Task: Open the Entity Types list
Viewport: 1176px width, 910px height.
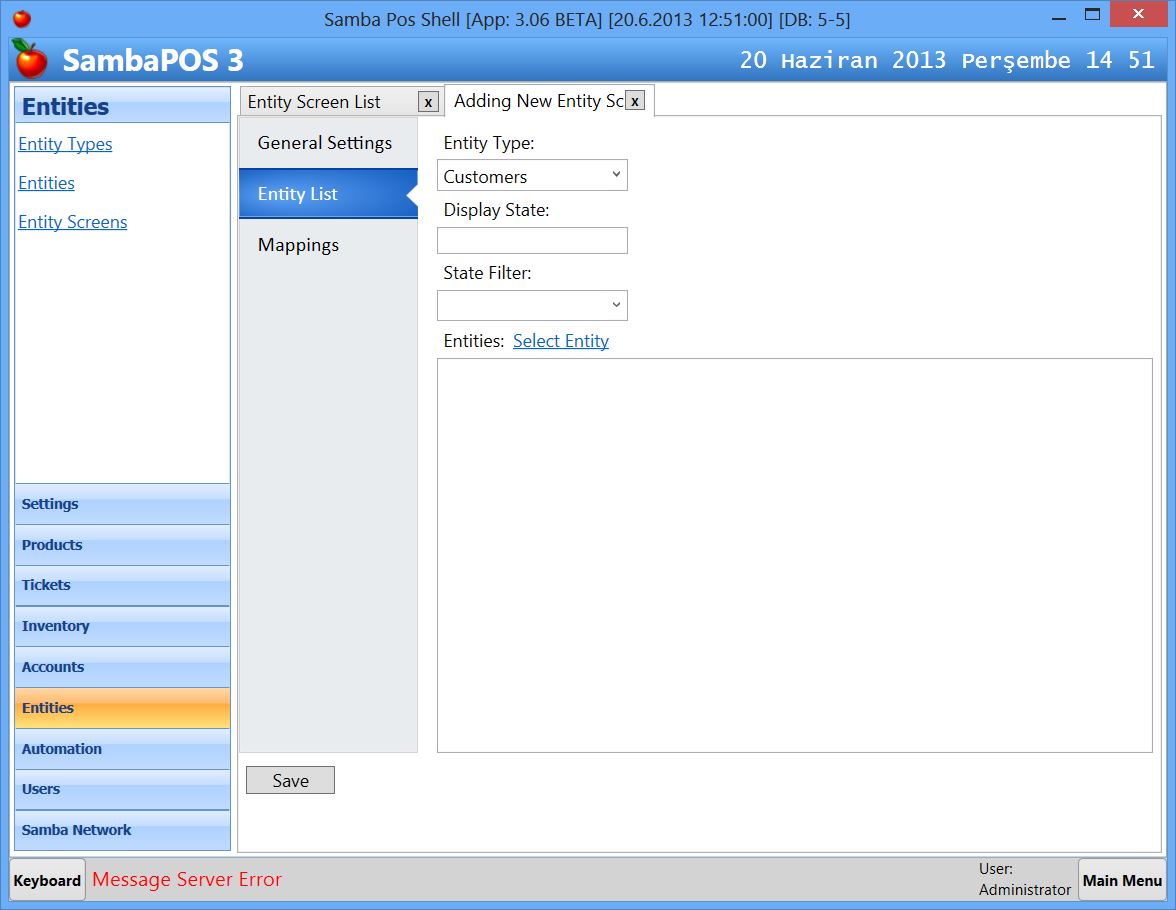Action: pyautogui.click(x=64, y=144)
